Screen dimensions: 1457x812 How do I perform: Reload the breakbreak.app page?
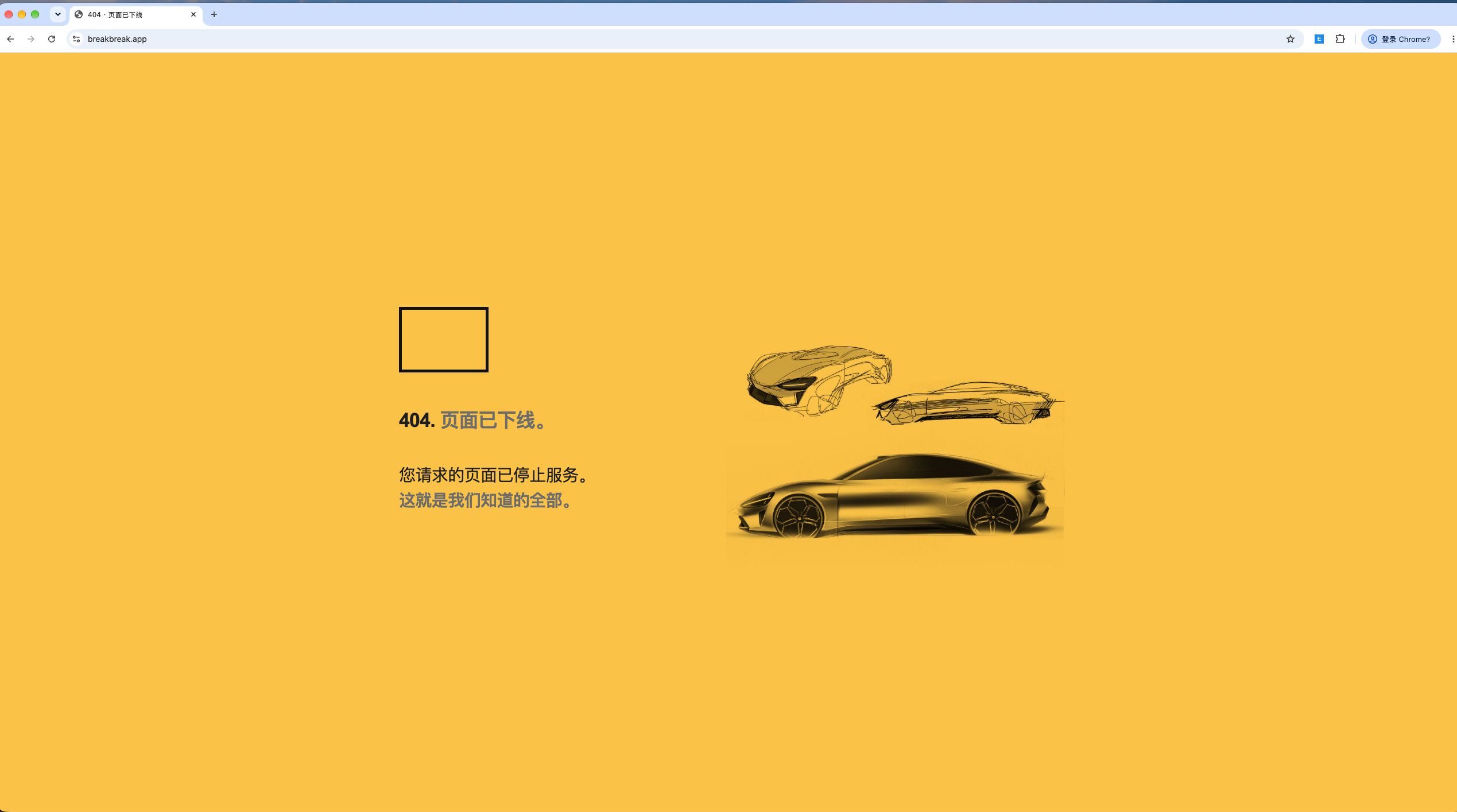pos(52,39)
